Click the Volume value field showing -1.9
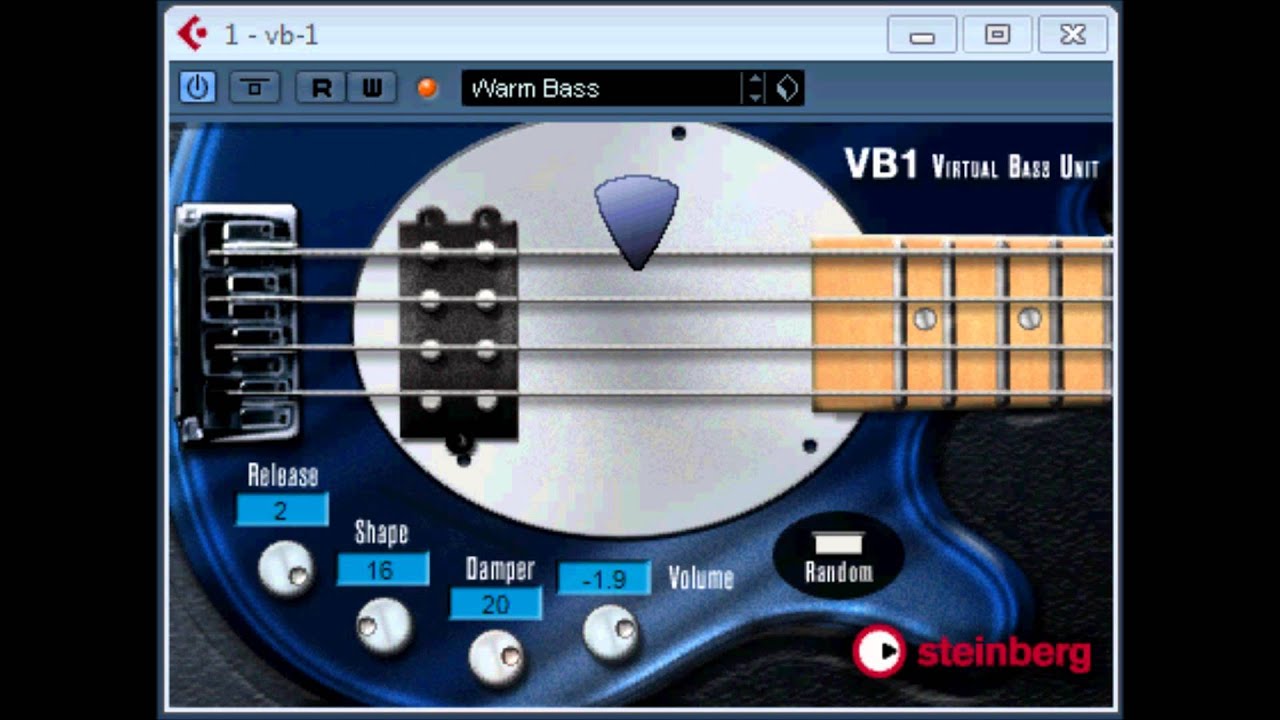Image resolution: width=1280 pixels, height=720 pixels. point(604,578)
